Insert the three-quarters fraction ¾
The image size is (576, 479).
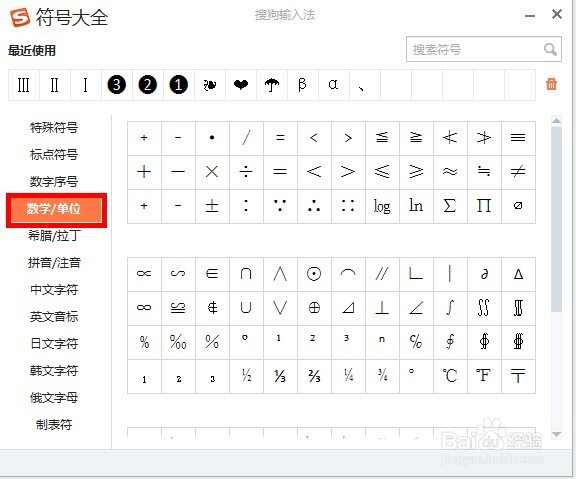point(382,376)
